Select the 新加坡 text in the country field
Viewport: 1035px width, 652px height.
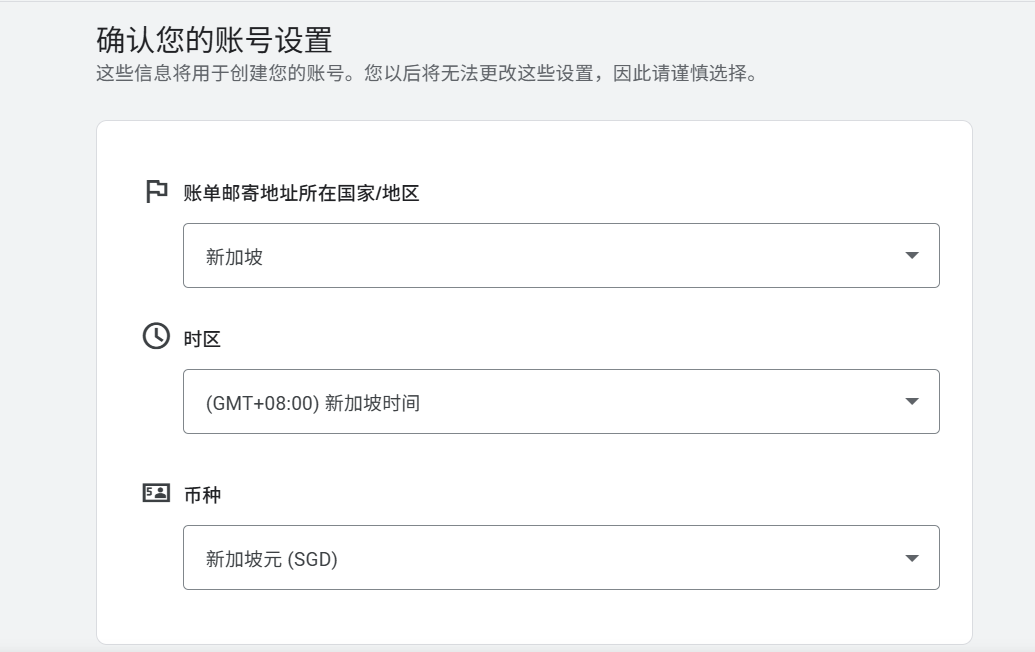click(234, 257)
